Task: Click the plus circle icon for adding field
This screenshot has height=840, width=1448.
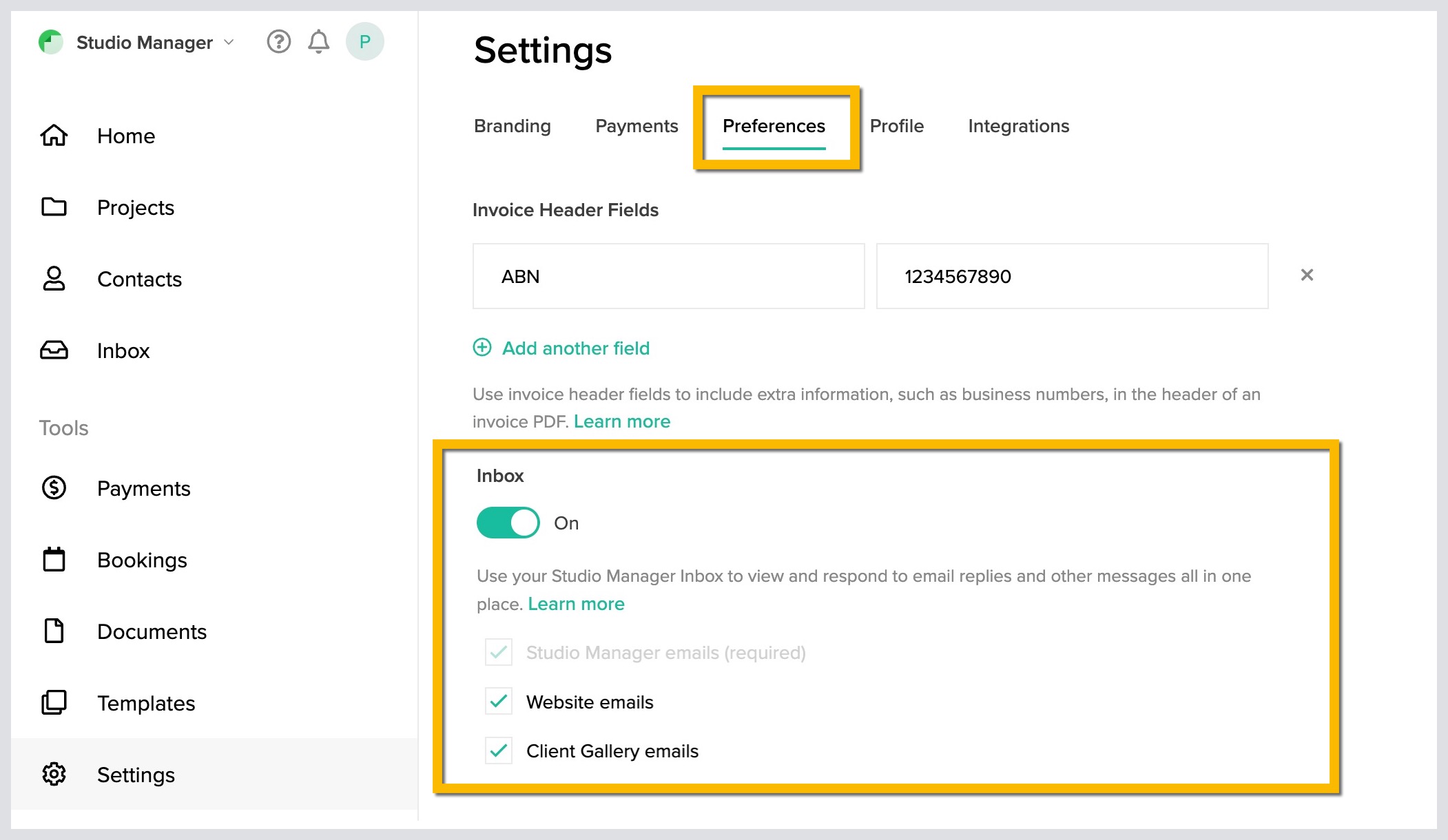Action: [x=482, y=347]
